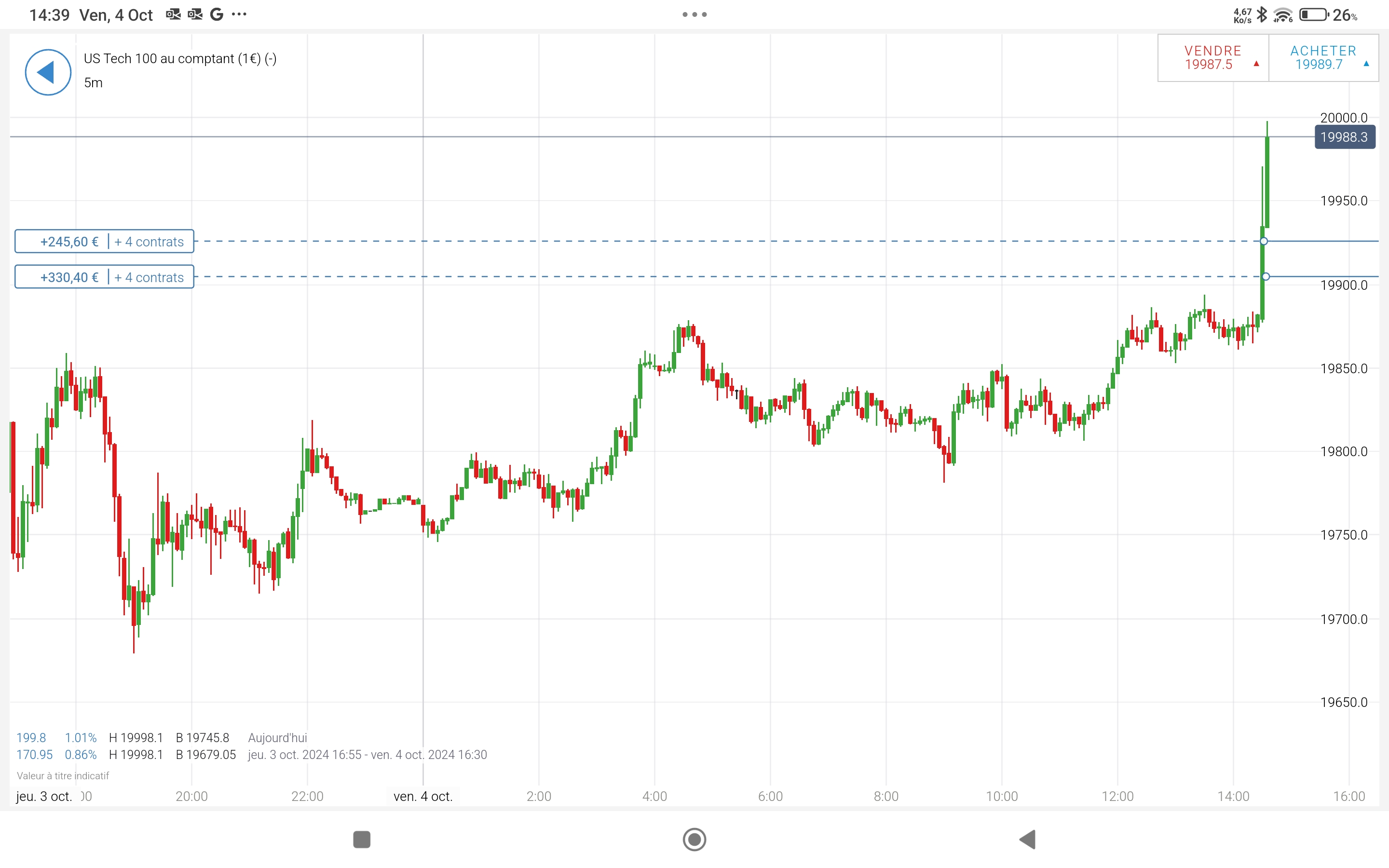Tap the Google G notification icon
The height and width of the screenshot is (868, 1389).
point(217,14)
